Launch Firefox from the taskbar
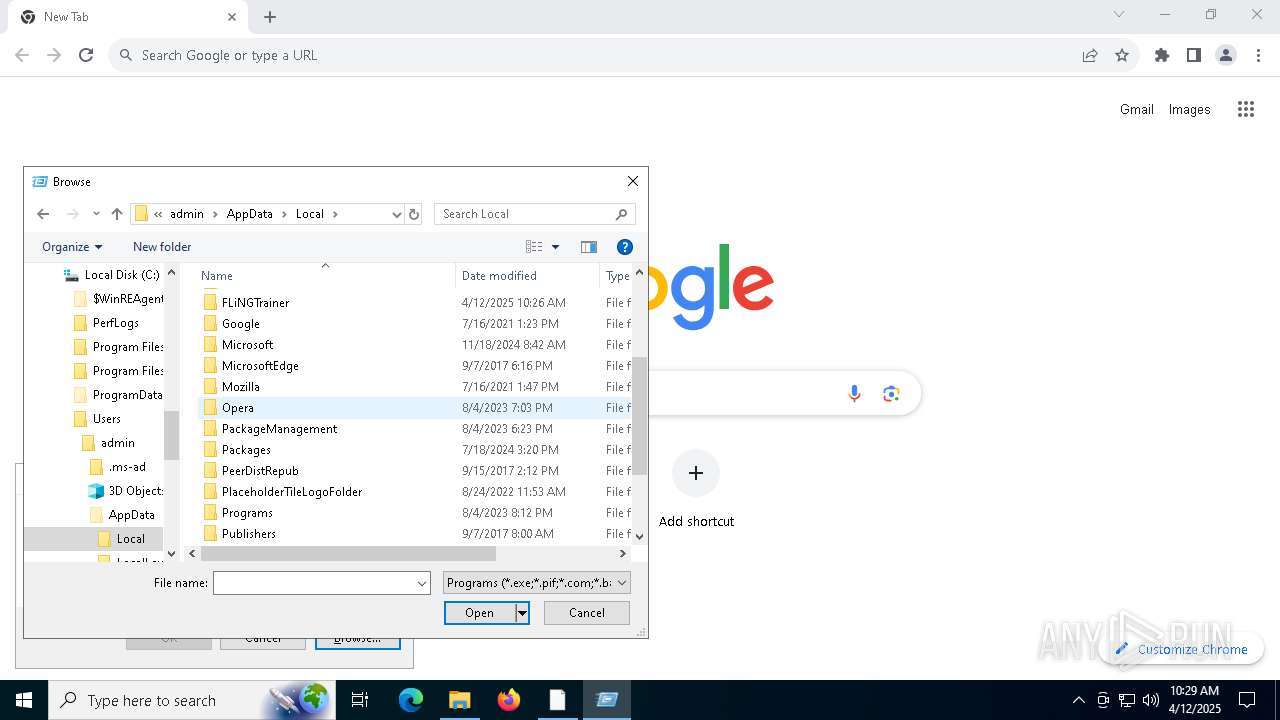This screenshot has height=720, width=1280. (509, 700)
